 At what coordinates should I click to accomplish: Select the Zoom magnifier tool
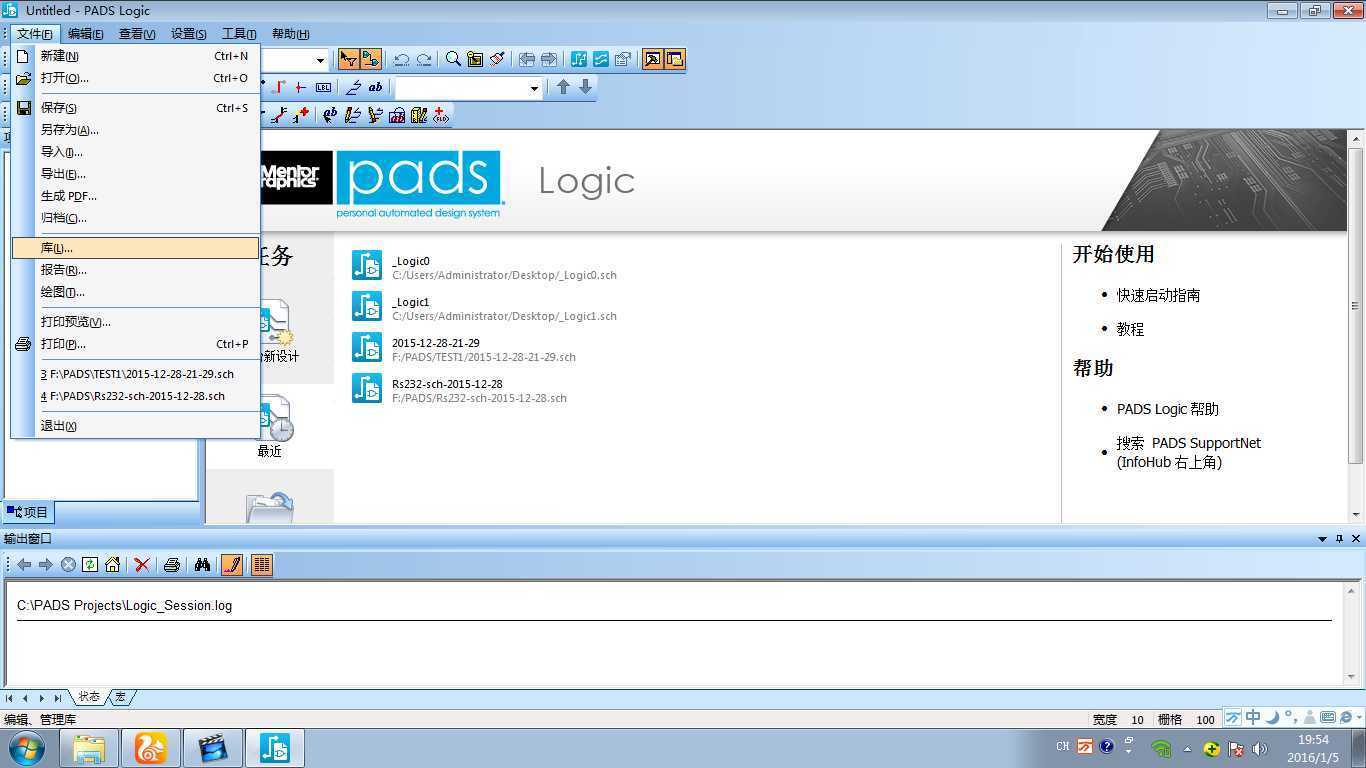click(x=453, y=59)
